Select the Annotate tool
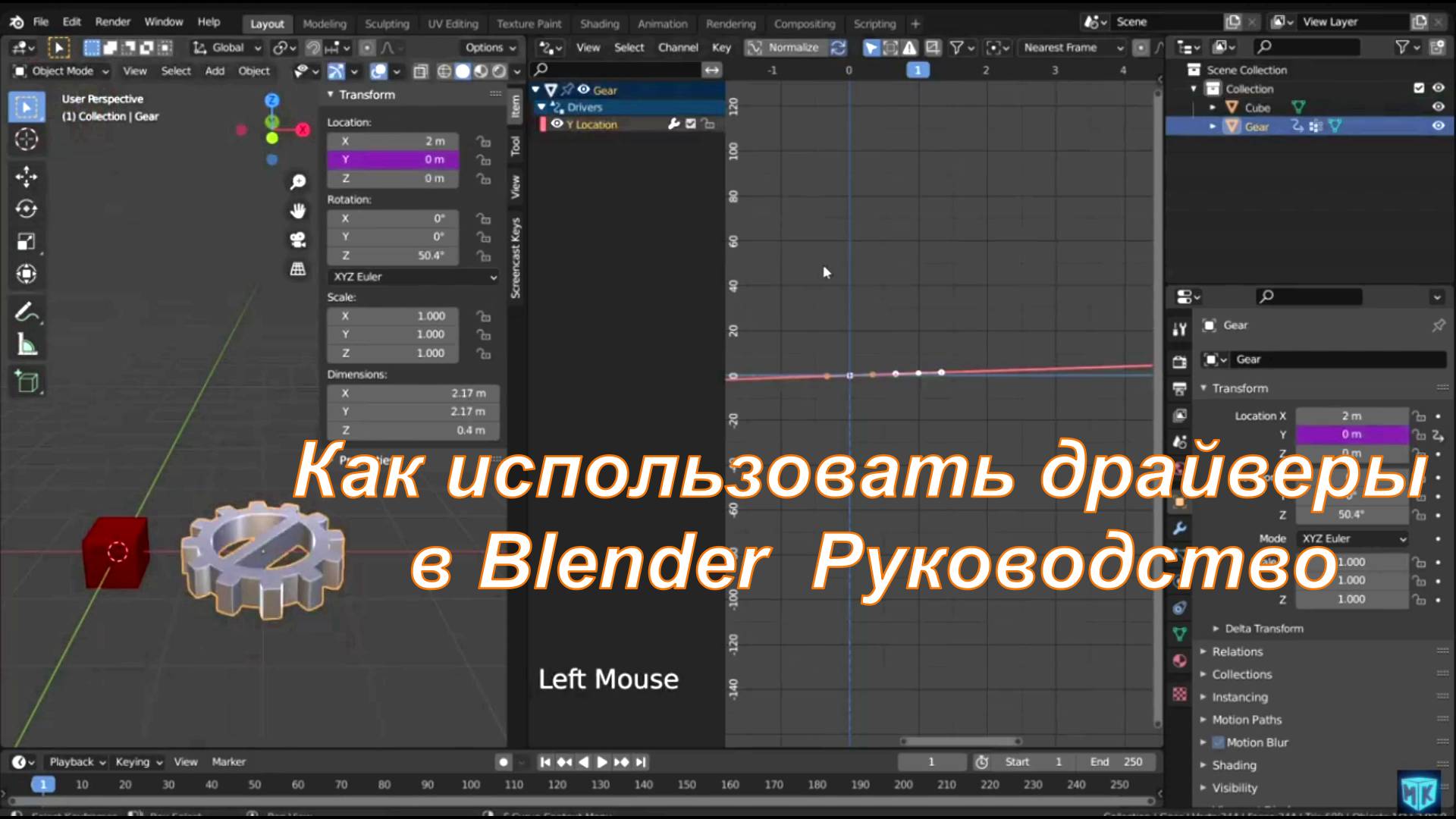Image resolution: width=1456 pixels, height=819 pixels. [x=27, y=312]
